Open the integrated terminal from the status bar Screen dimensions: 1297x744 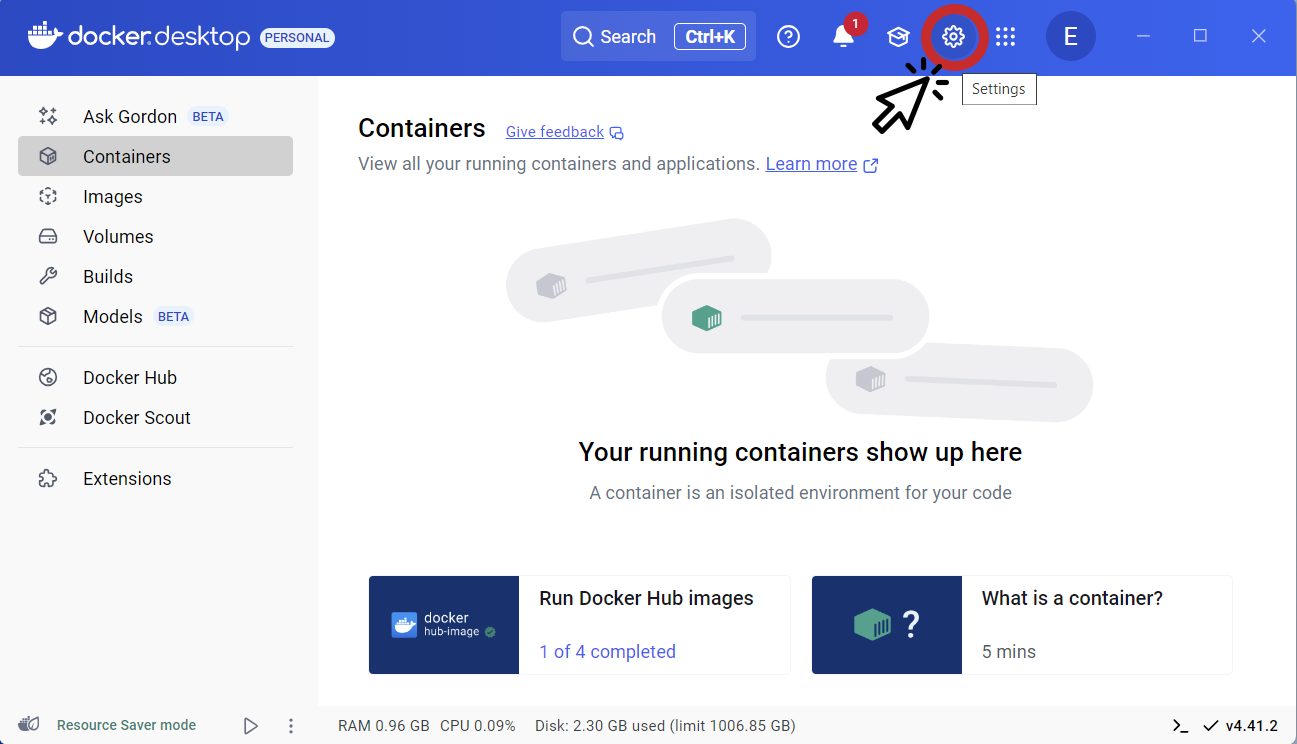pos(1179,725)
